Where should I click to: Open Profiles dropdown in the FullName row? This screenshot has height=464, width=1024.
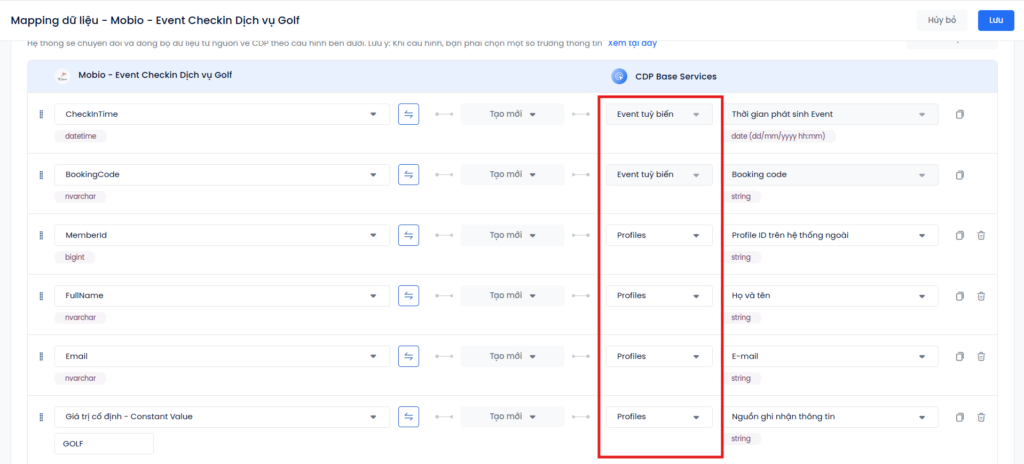coord(659,296)
